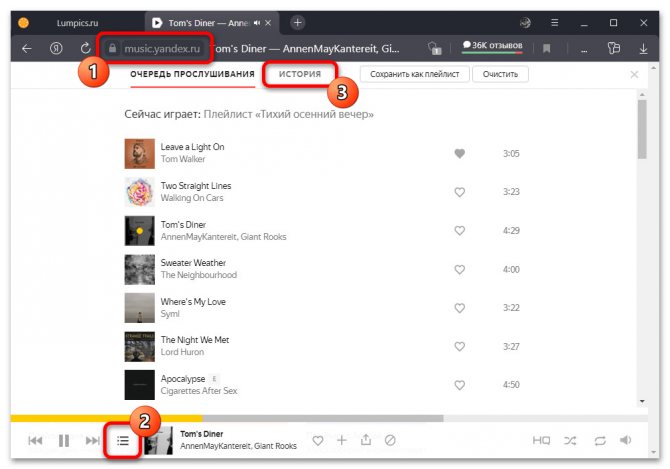Click the Two Straight Lines album cover

pyautogui.click(x=140, y=192)
